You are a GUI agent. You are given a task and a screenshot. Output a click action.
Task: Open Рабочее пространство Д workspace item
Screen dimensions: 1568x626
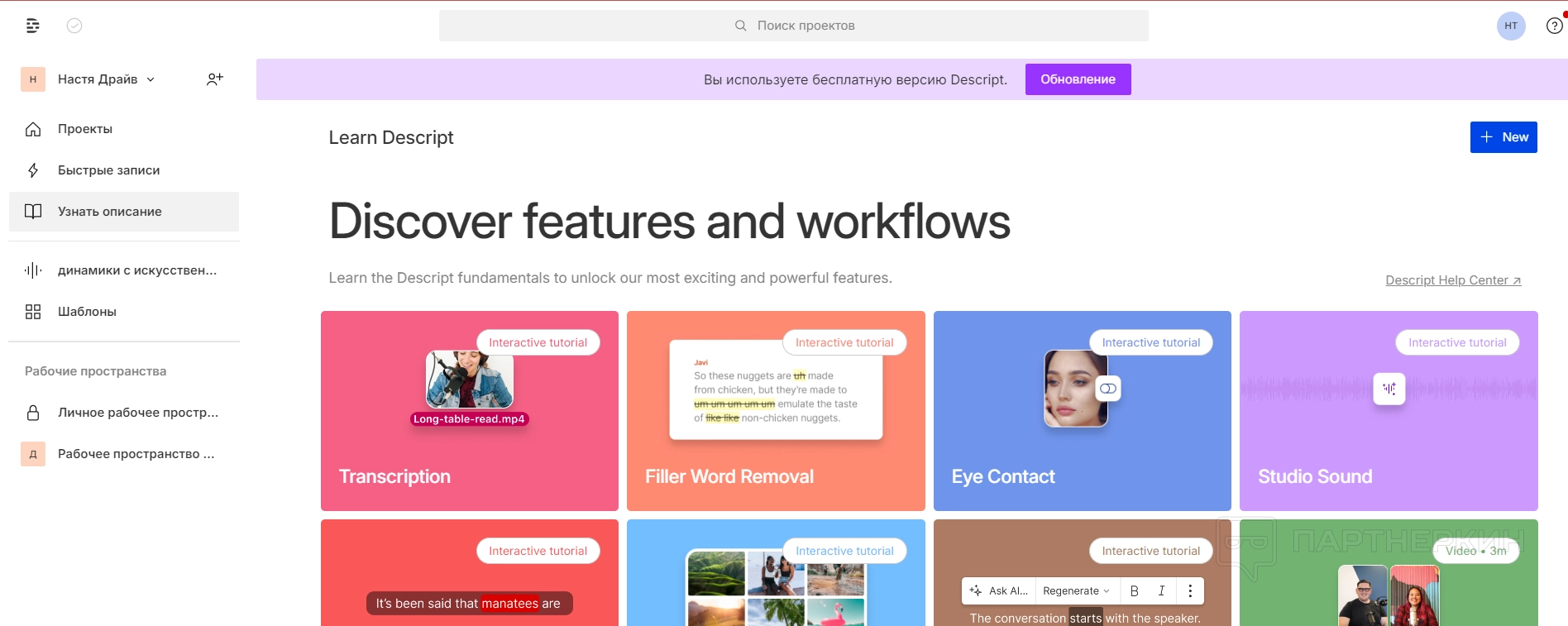[x=124, y=454]
